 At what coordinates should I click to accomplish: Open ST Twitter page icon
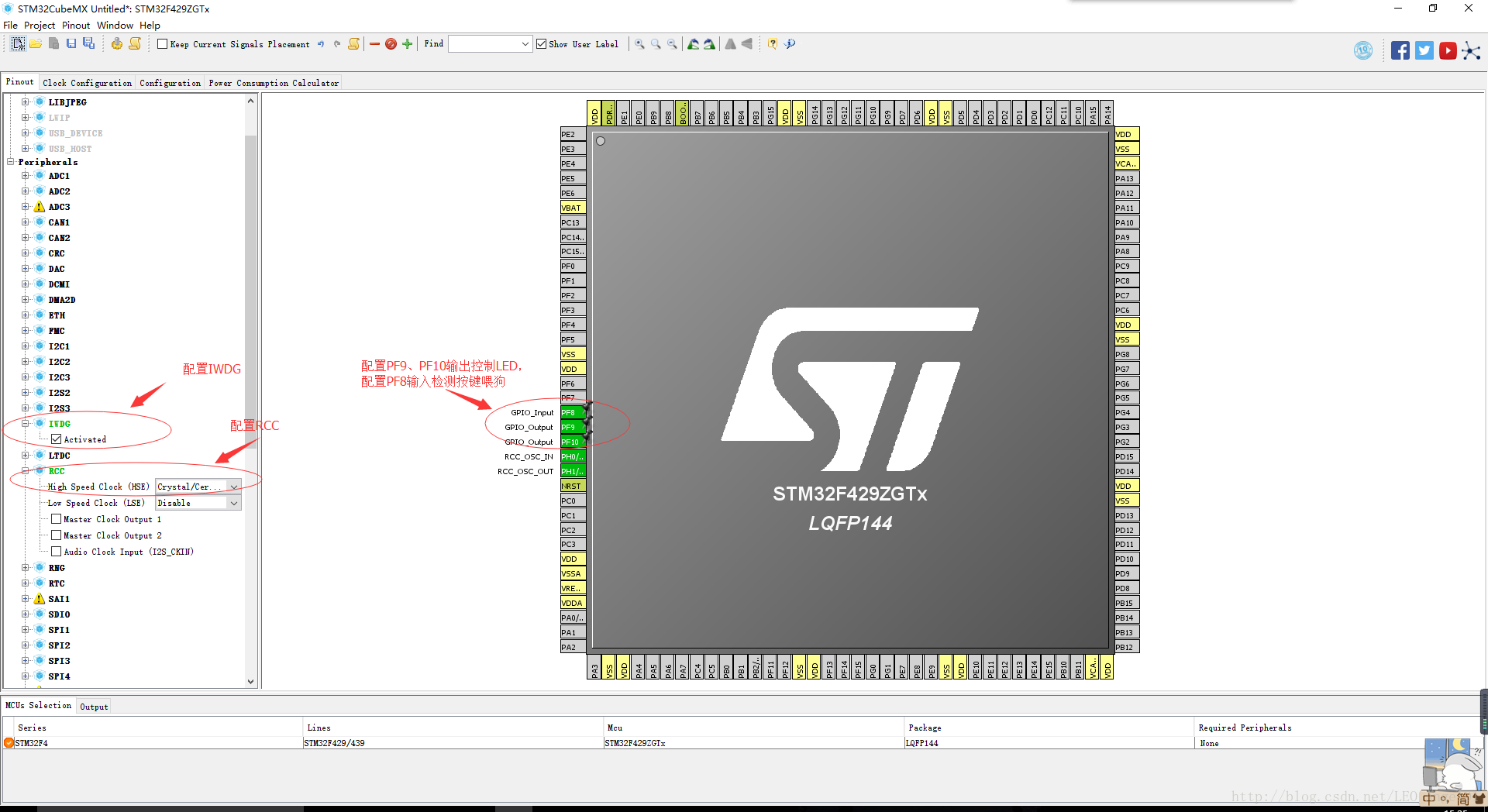tap(1424, 51)
